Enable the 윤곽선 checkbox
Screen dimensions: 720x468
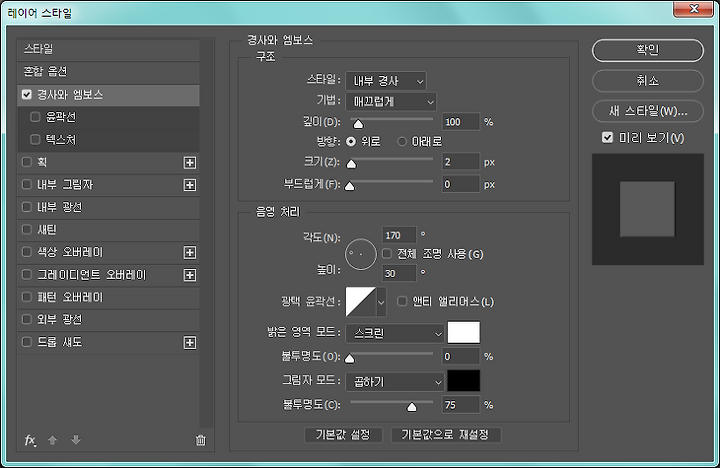(35, 117)
